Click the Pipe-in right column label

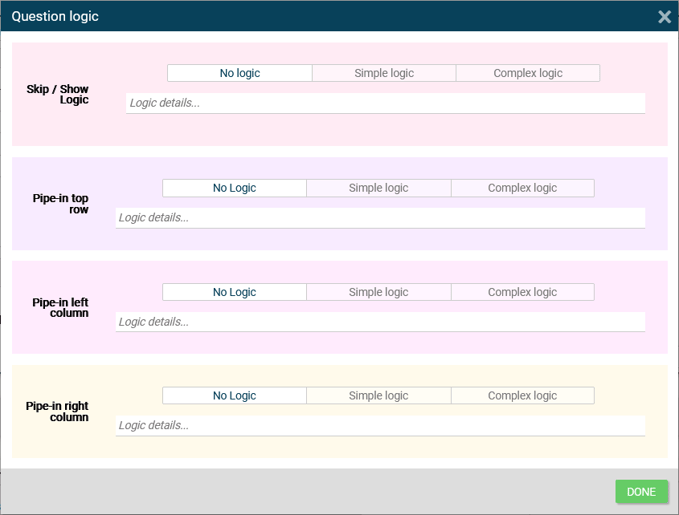click(57, 411)
